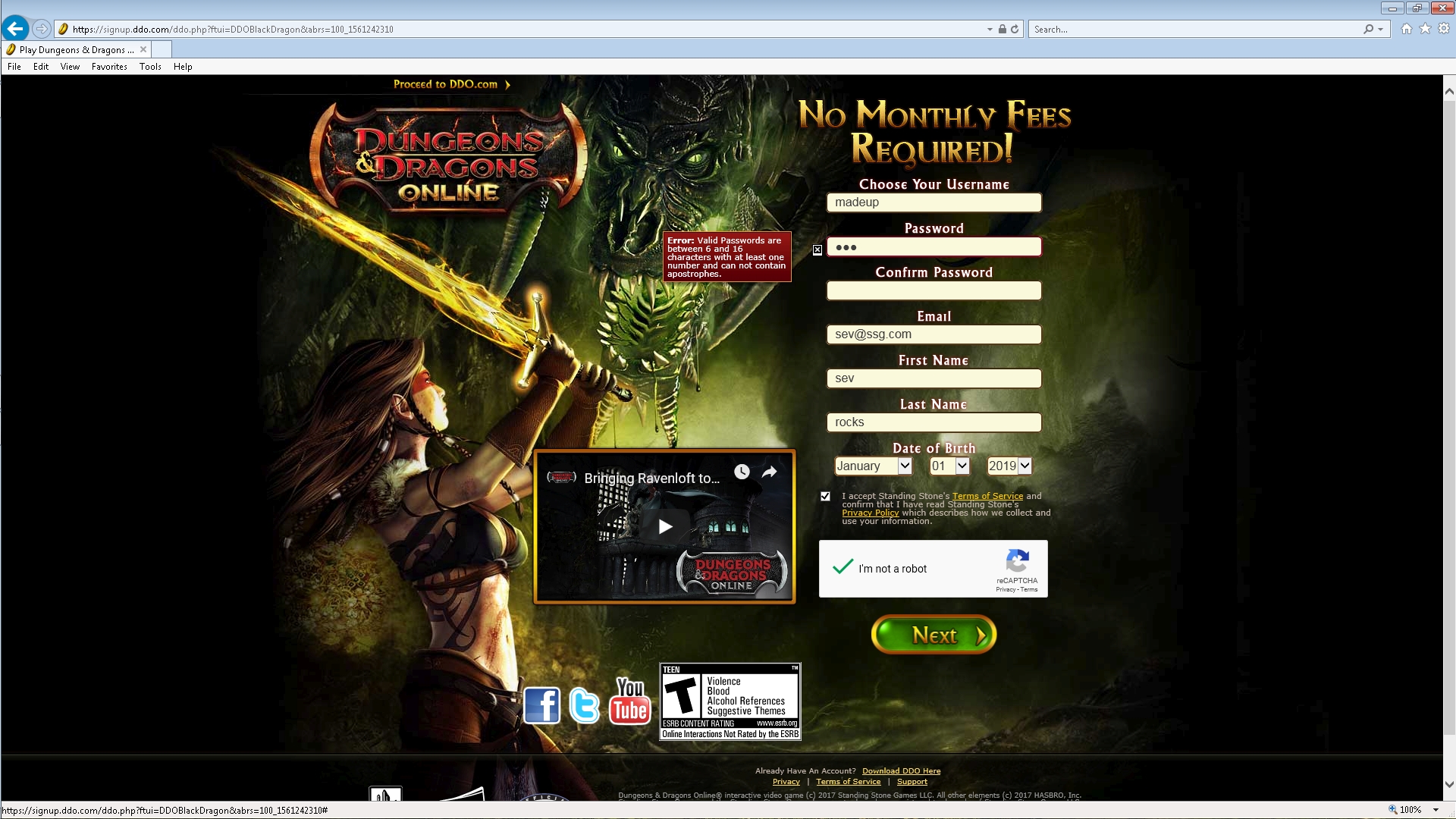
Task: Open the browser Home icon
Action: click(1407, 29)
